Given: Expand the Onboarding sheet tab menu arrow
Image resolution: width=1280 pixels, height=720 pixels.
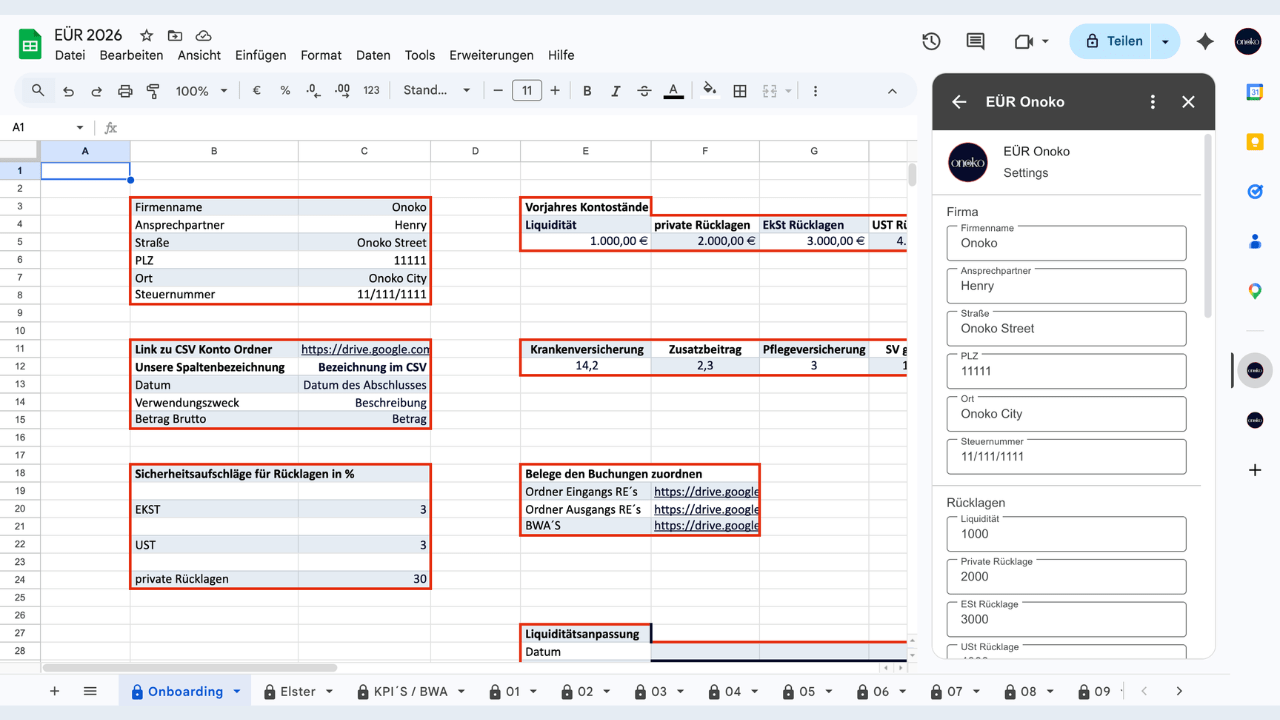Looking at the screenshot, I should 237,691.
